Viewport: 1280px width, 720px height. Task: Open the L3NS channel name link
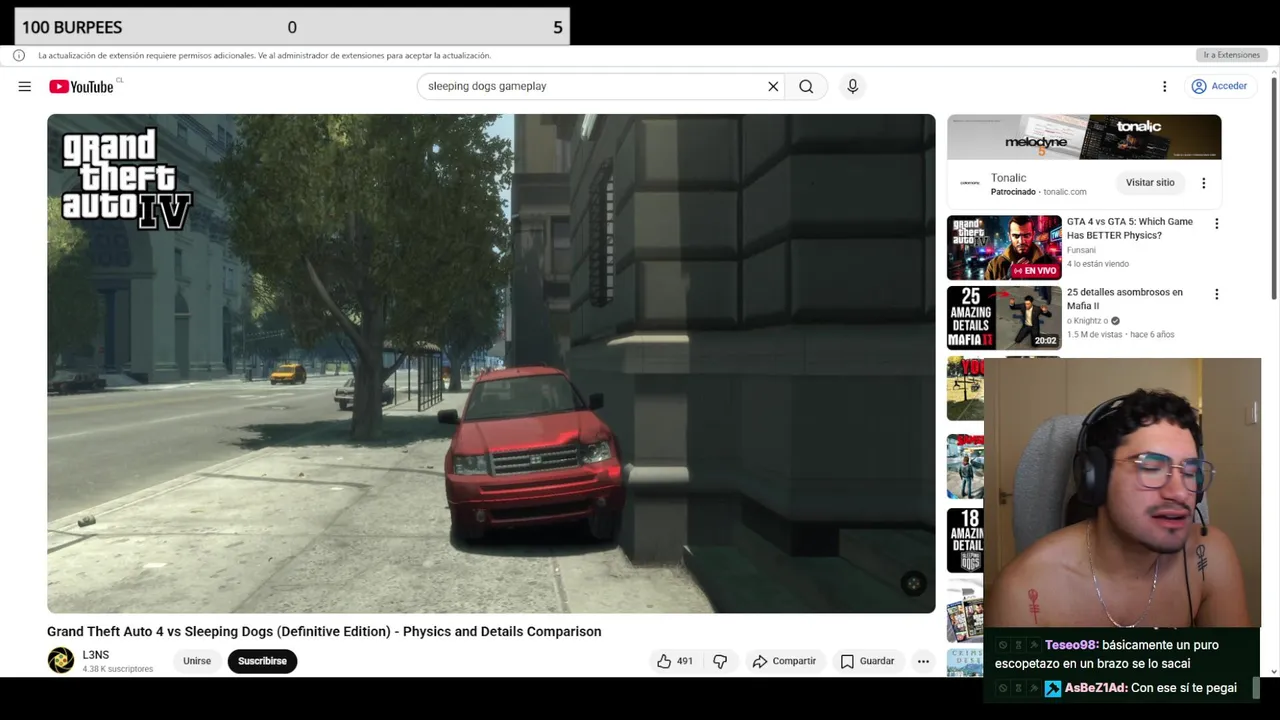click(x=95, y=655)
